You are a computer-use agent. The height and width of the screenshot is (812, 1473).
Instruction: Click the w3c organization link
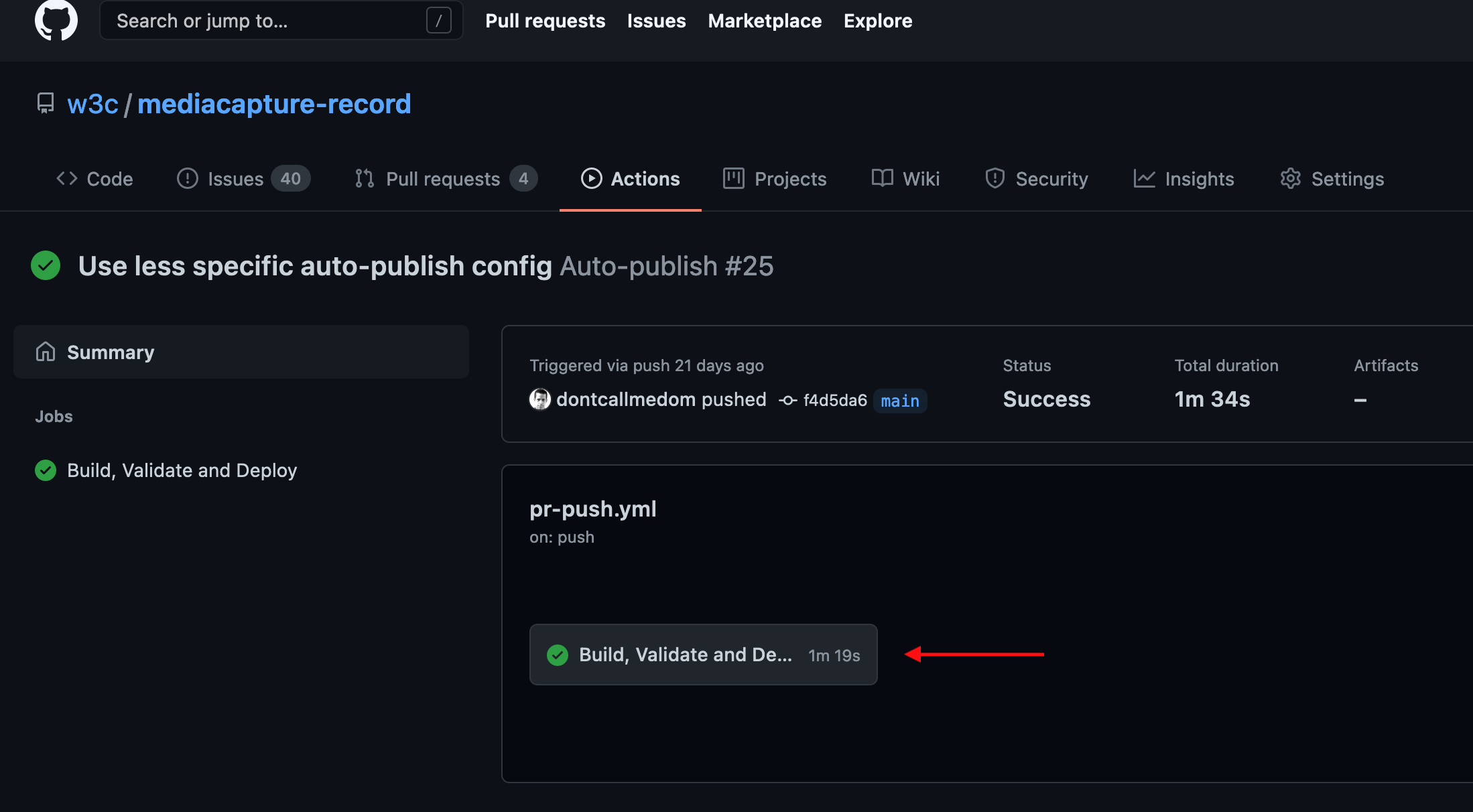click(x=92, y=104)
